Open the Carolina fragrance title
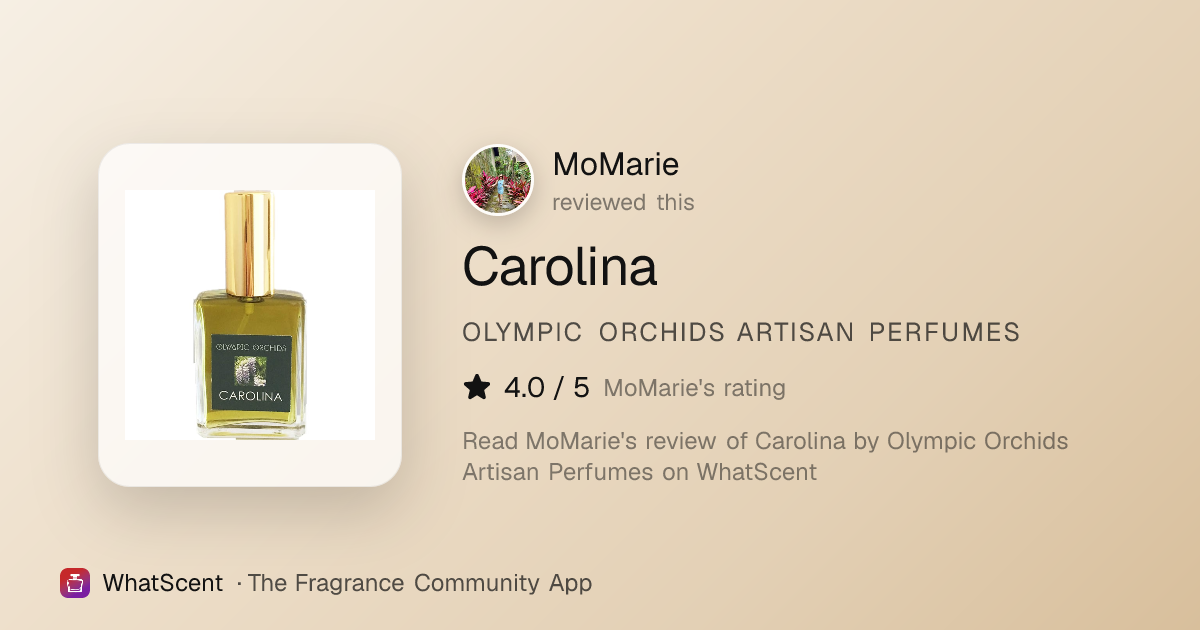The width and height of the screenshot is (1200, 630). tap(560, 266)
